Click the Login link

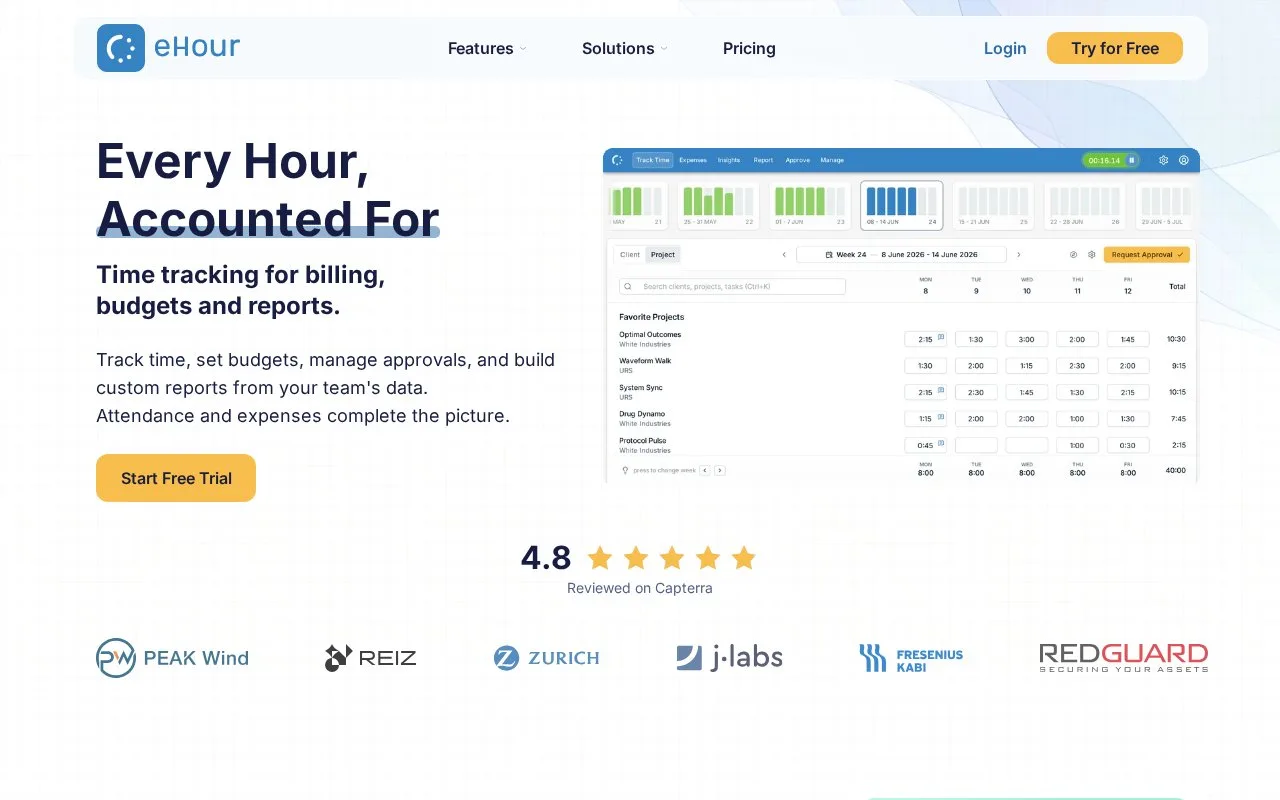[1005, 48]
